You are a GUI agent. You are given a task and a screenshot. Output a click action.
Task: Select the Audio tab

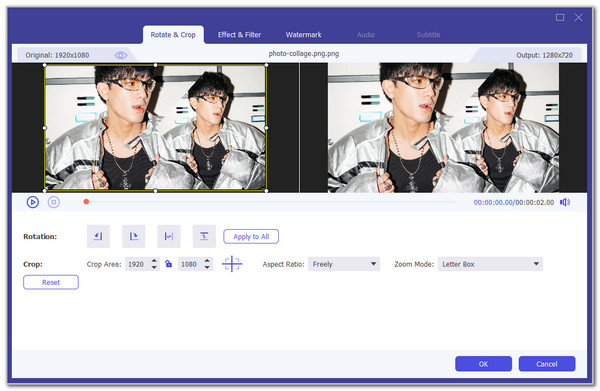point(366,35)
